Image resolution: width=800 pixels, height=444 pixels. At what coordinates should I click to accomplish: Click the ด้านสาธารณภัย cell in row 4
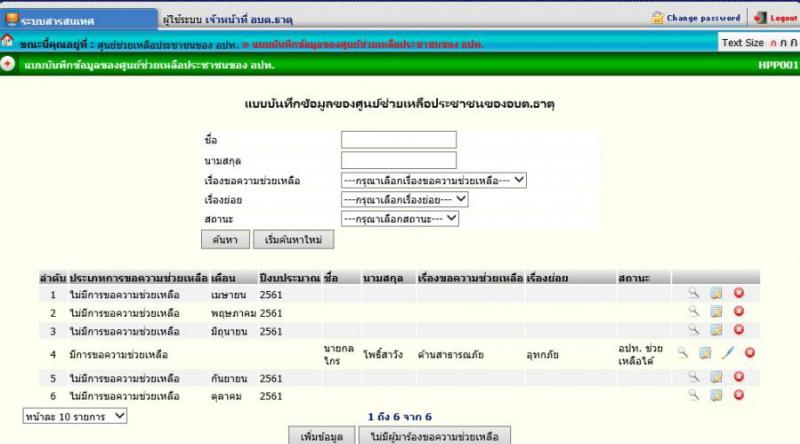pos(451,354)
